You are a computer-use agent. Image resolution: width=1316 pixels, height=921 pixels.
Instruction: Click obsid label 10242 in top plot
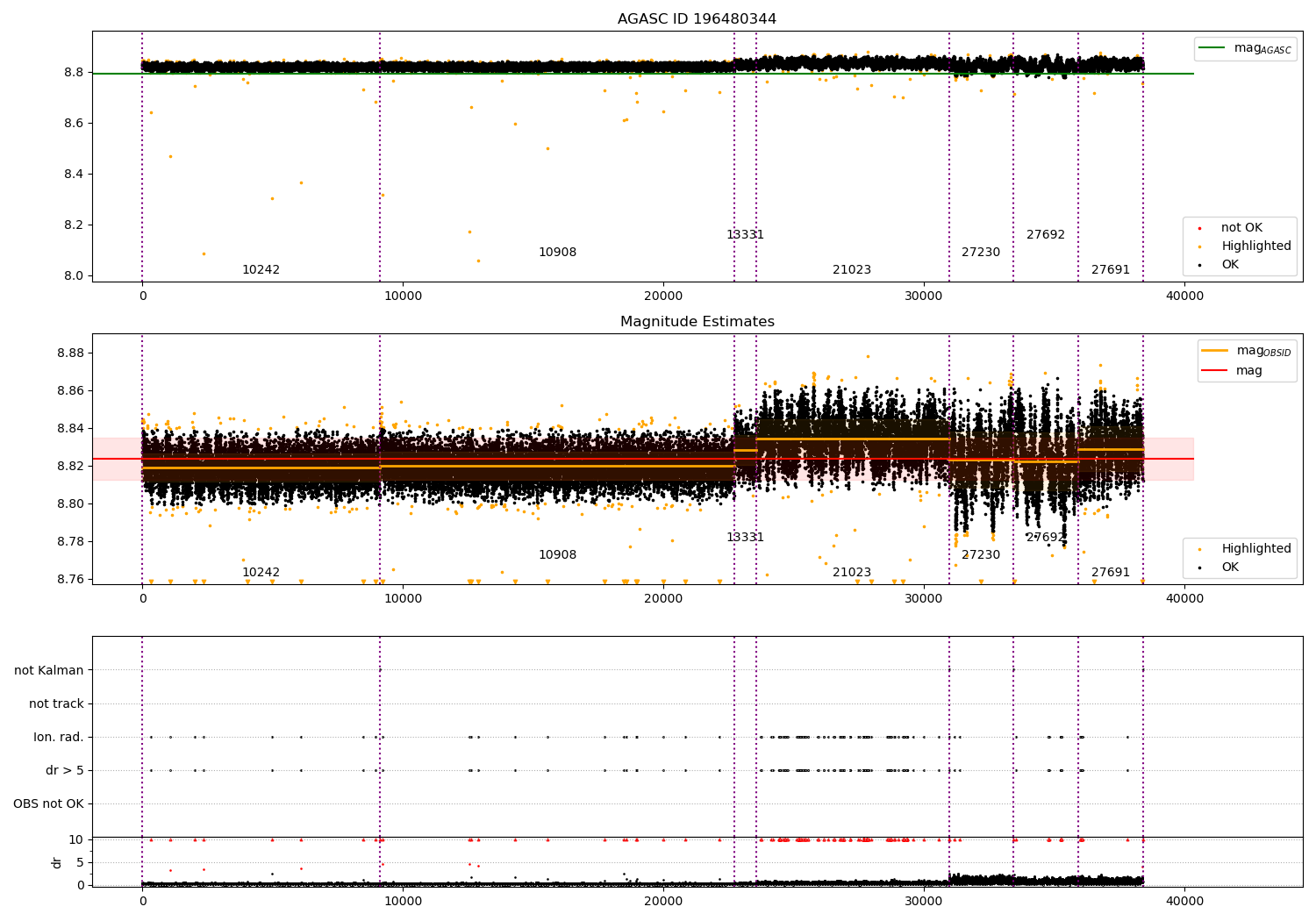261,270
